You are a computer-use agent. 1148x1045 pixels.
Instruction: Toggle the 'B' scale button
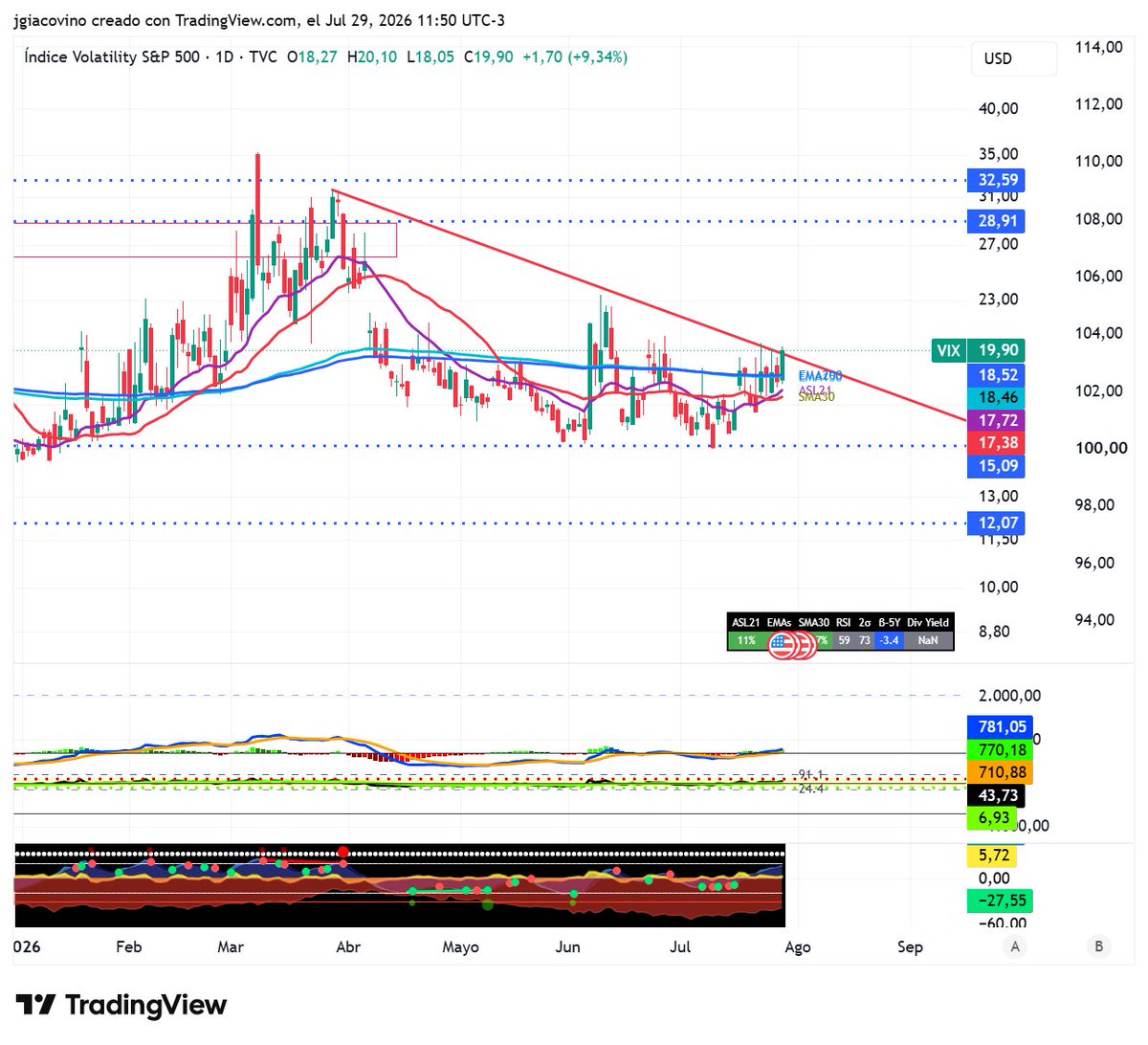(x=1098, y=946)
